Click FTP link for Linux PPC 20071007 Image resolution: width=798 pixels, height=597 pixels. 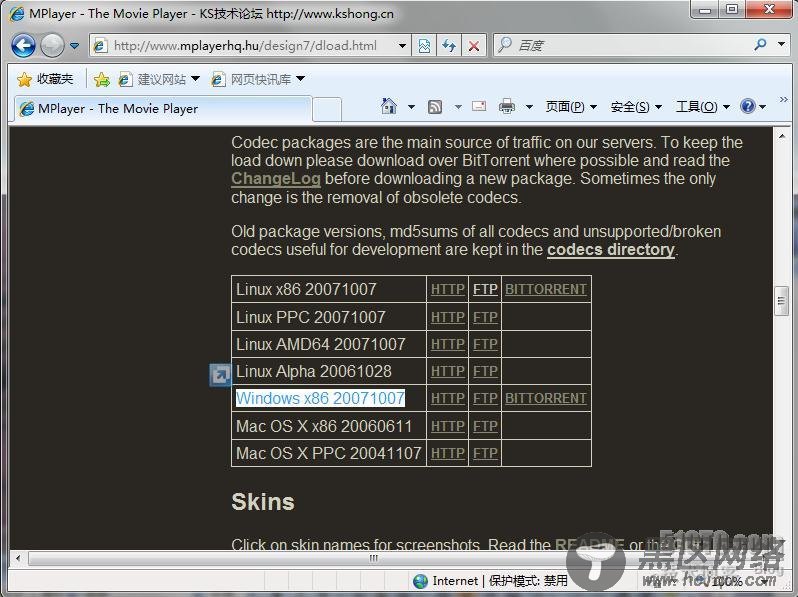click(x=485, y=317)
